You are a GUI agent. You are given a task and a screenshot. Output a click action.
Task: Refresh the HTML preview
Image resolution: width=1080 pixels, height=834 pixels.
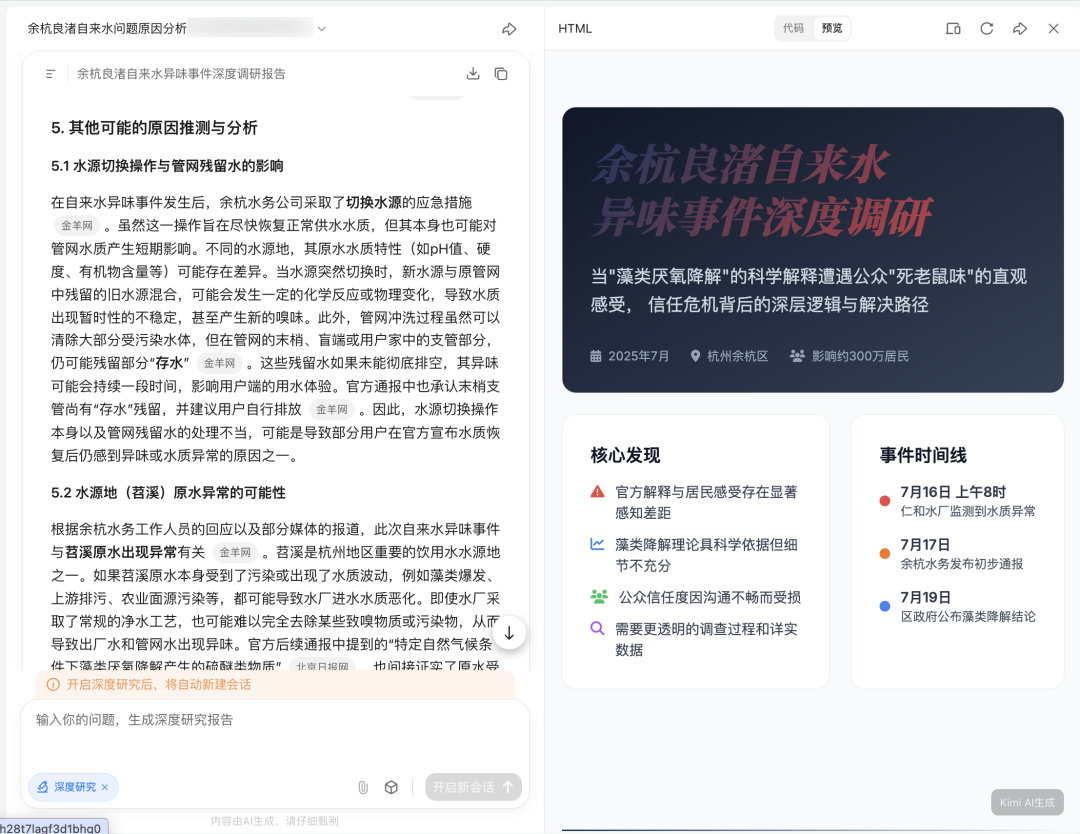986,29
